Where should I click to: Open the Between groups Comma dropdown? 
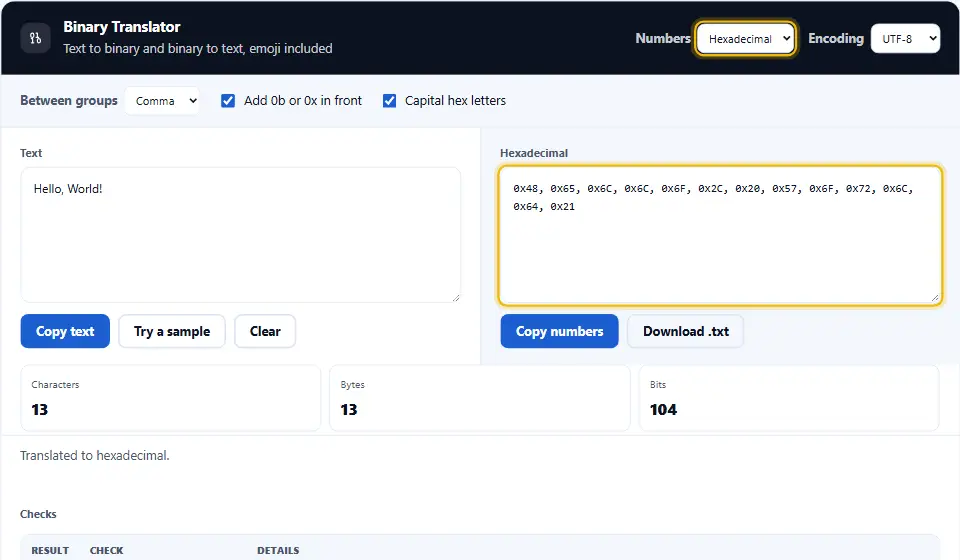162,101
